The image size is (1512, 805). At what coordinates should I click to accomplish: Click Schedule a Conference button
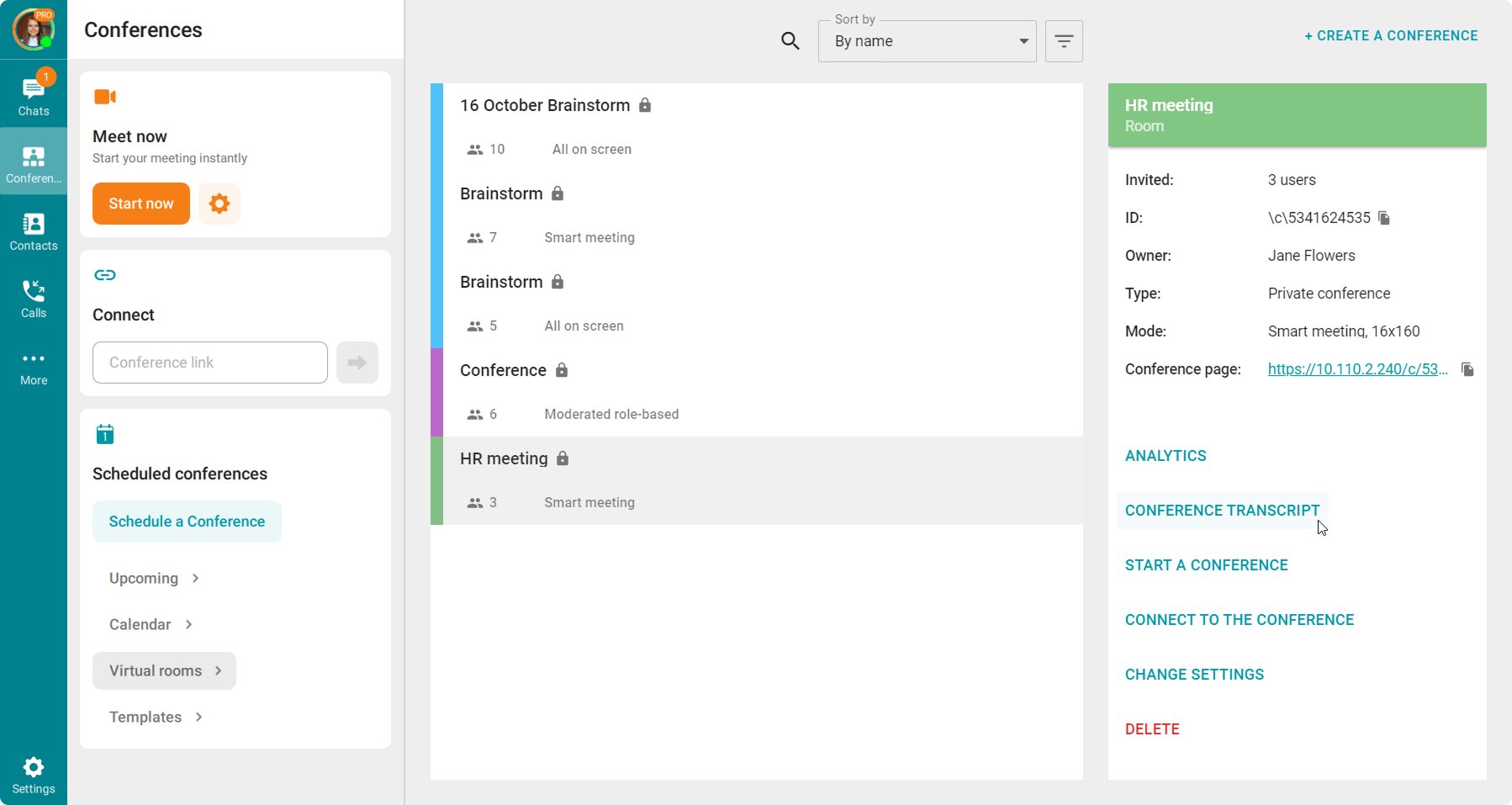point(187,522)
